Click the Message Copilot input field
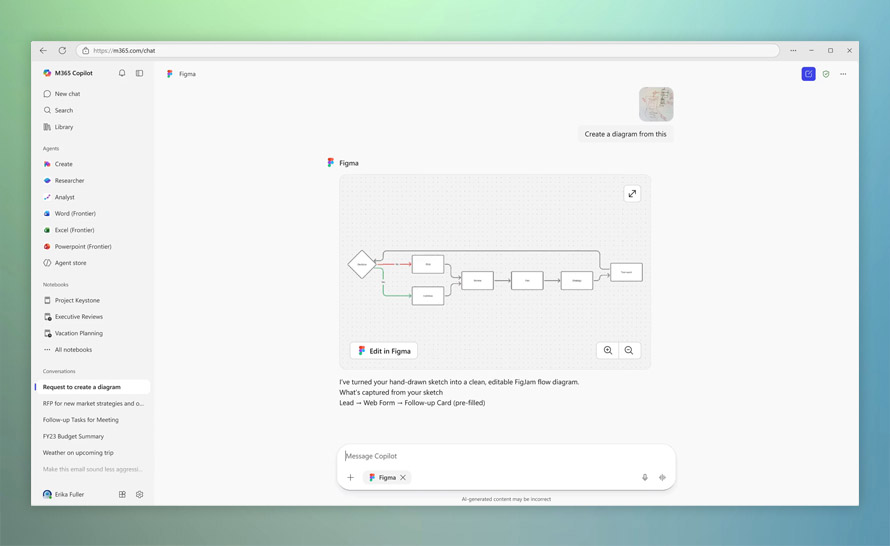Viewport: 890px width, 546px height. (506, 456)
